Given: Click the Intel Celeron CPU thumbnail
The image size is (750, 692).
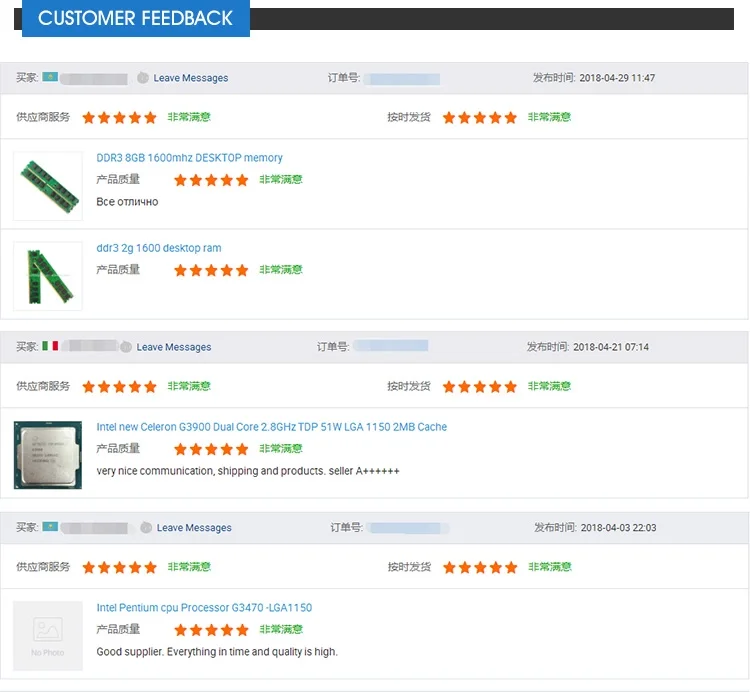Looking at the screenshot, I should pyautogui.click(x=48, y=455).
